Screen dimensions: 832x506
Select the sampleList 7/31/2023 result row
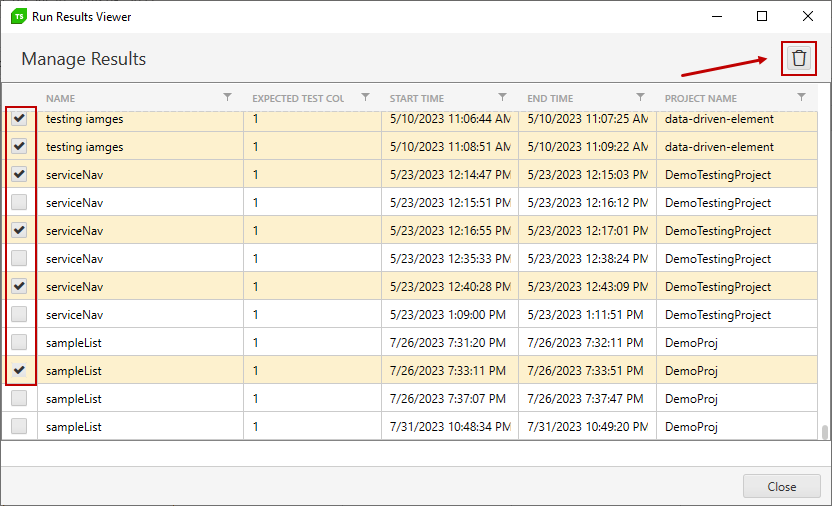(x=409, y=426)
